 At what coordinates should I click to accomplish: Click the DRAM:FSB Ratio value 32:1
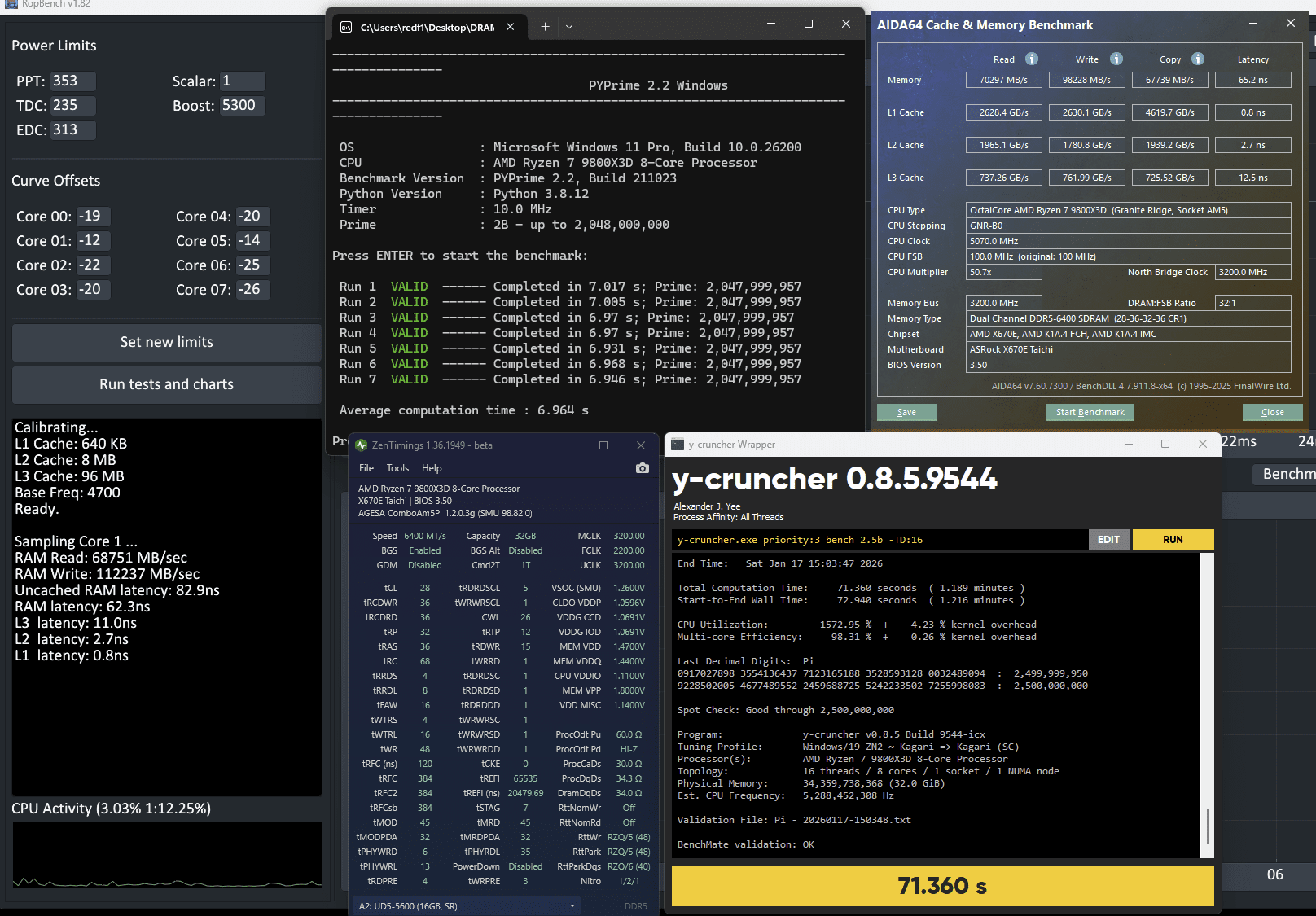point(1253,303)
